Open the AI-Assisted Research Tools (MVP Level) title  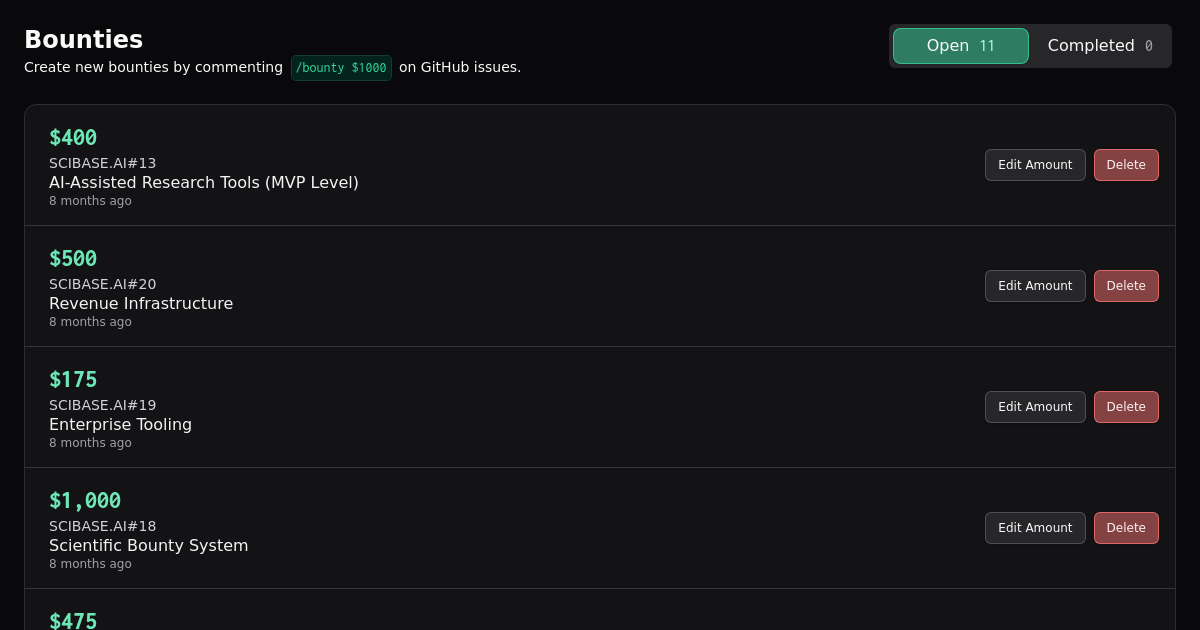(204, 182)
